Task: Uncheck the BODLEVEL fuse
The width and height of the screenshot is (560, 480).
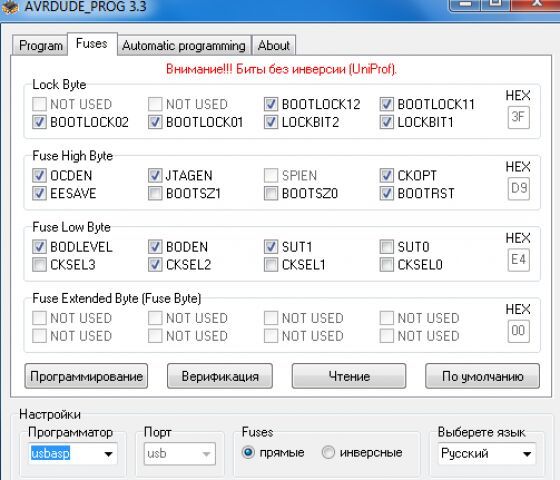Action: point(39,247)
